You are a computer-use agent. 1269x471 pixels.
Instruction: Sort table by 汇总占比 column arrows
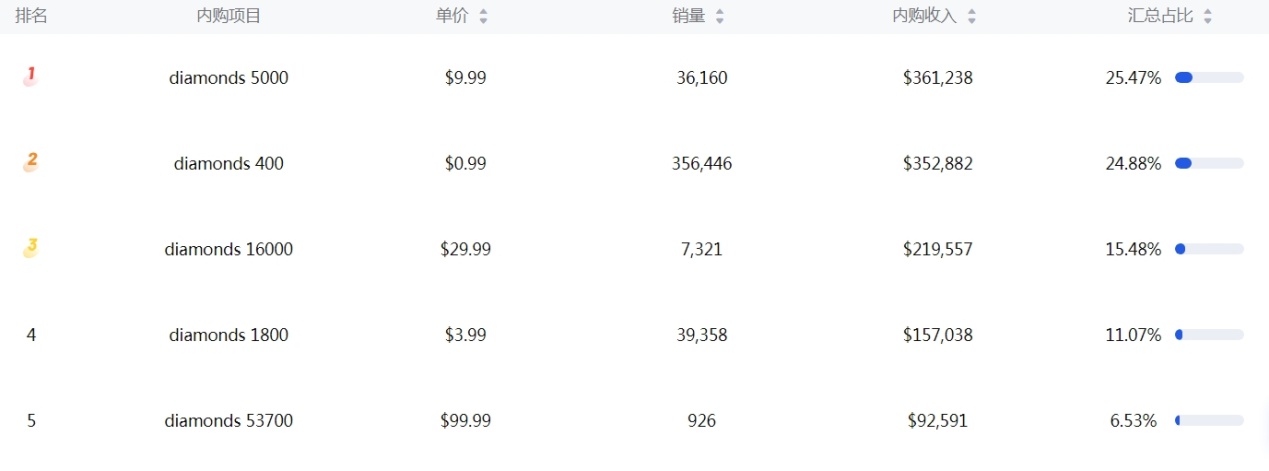click(x=1208, y=16)
